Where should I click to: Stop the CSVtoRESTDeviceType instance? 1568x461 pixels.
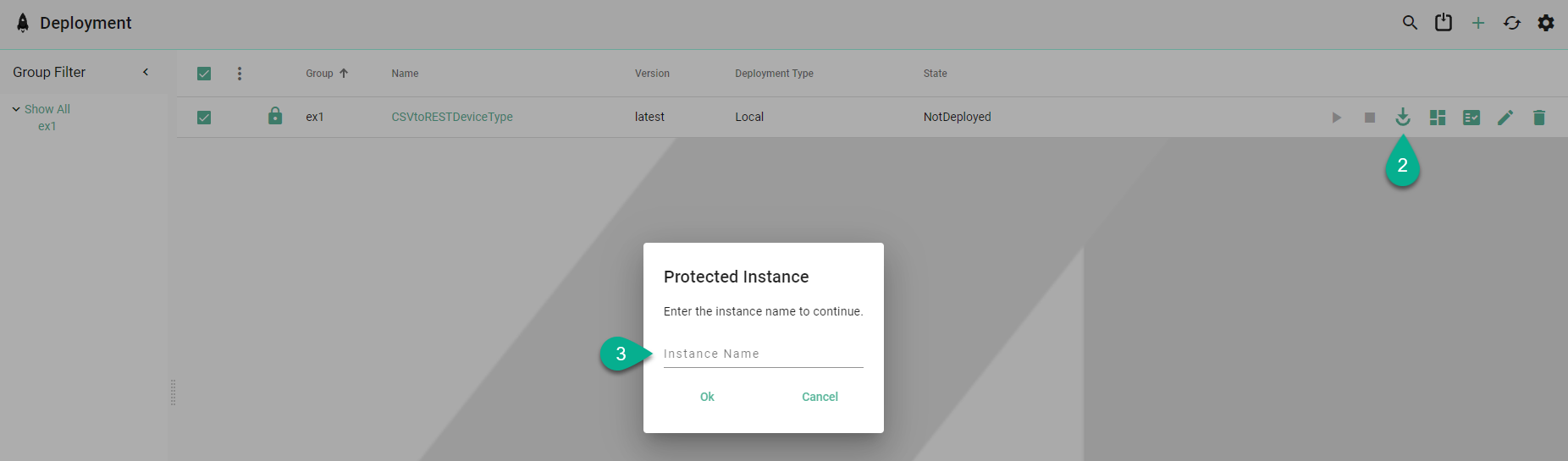[x=1370, y=118]
